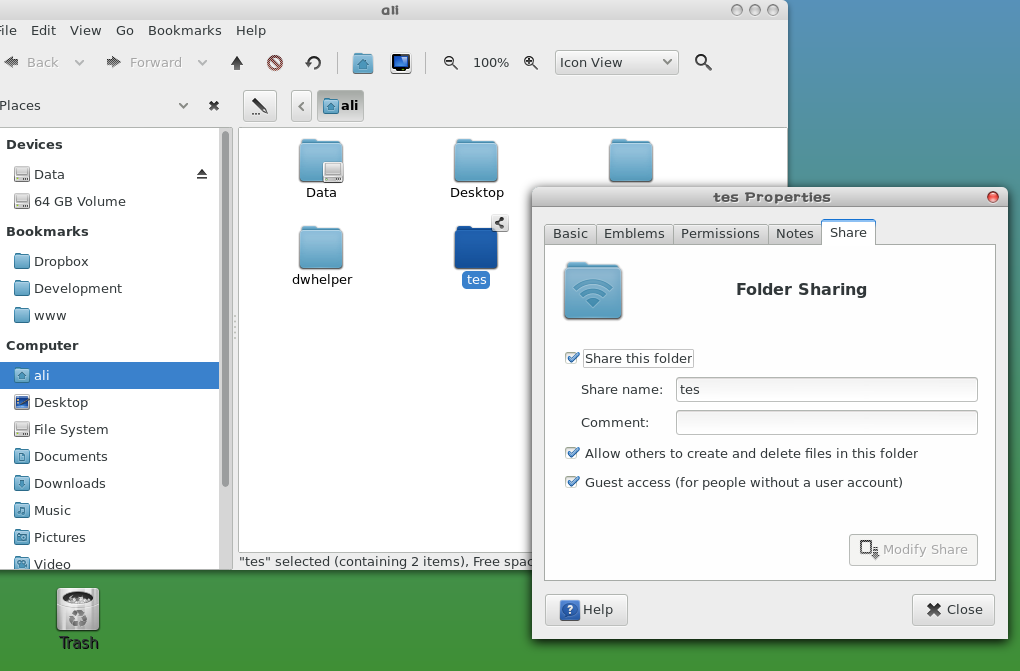Viewport: 1020px width, 671px height.
Task: Click the Up parent folder arrow icon
Action: tap(237, 63)
